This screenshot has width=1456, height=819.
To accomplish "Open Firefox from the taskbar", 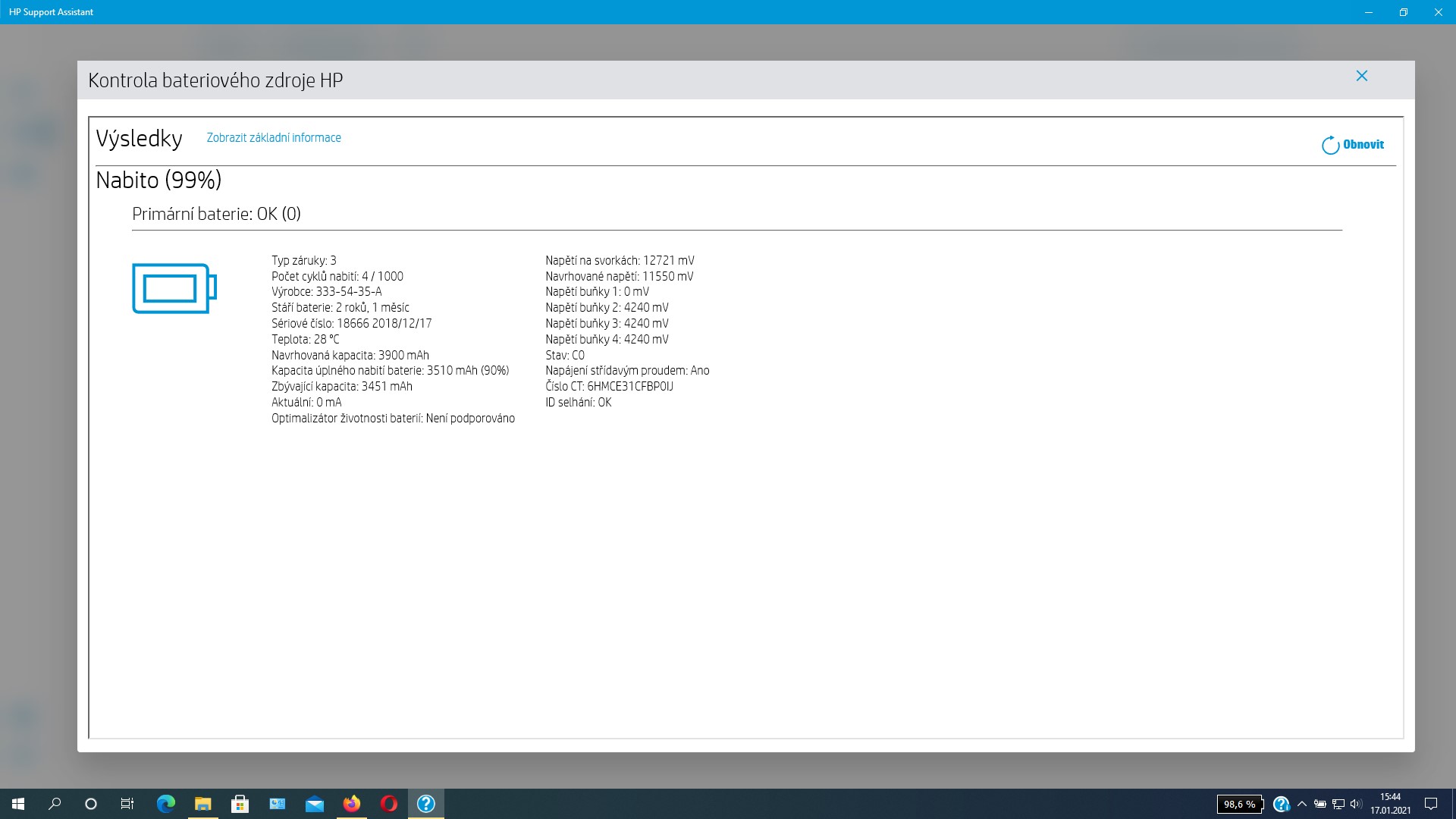I will 351,804.
